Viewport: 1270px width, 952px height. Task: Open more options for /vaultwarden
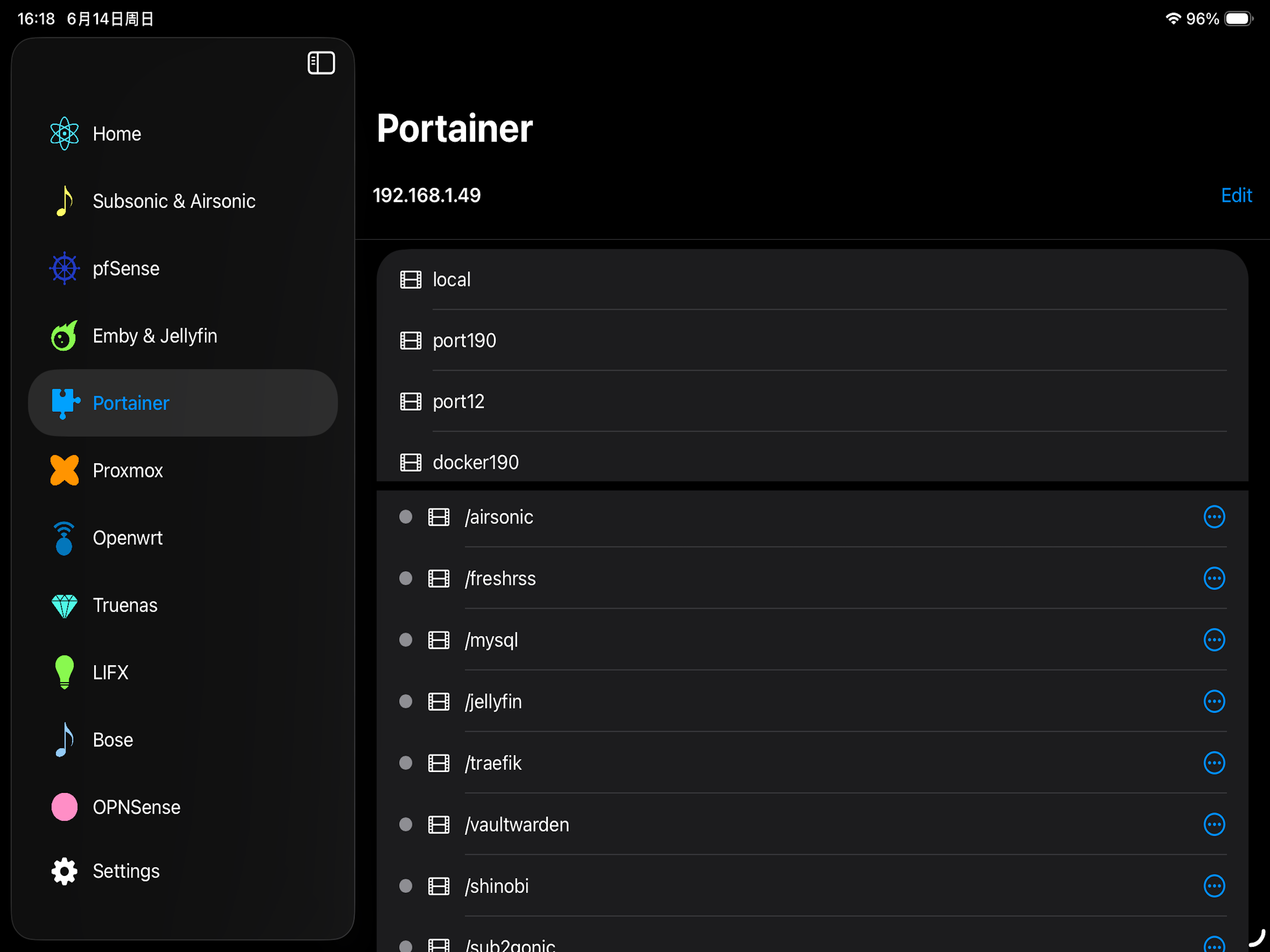click(1214, 825)
